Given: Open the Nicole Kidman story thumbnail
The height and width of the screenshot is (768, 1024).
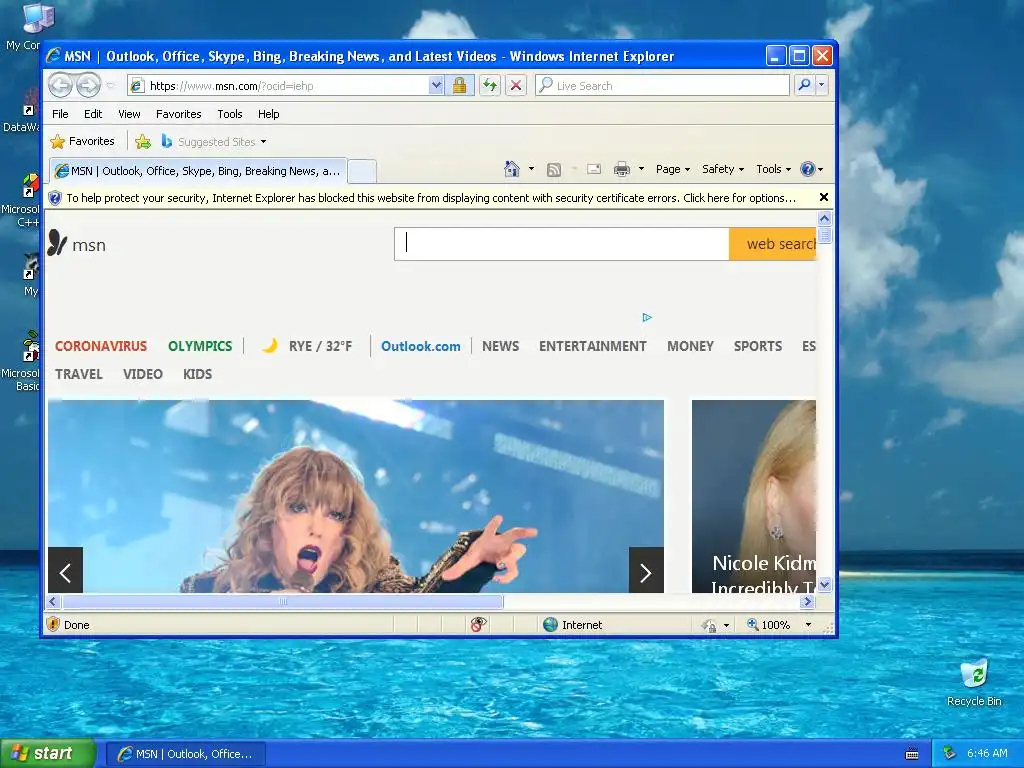Looking at the screenshot, I should click(754, 496).
